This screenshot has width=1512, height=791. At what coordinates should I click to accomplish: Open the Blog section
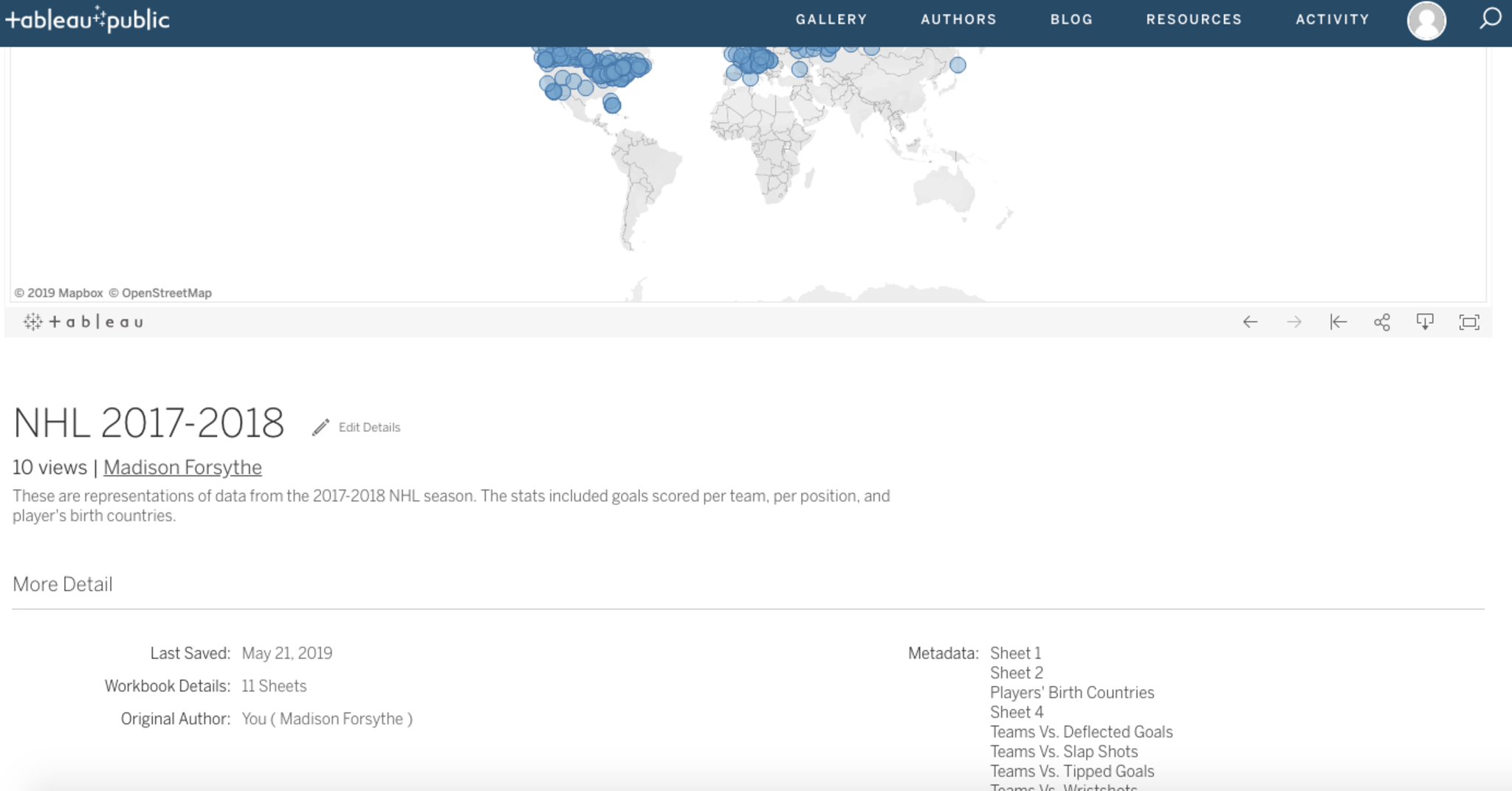1071,19
